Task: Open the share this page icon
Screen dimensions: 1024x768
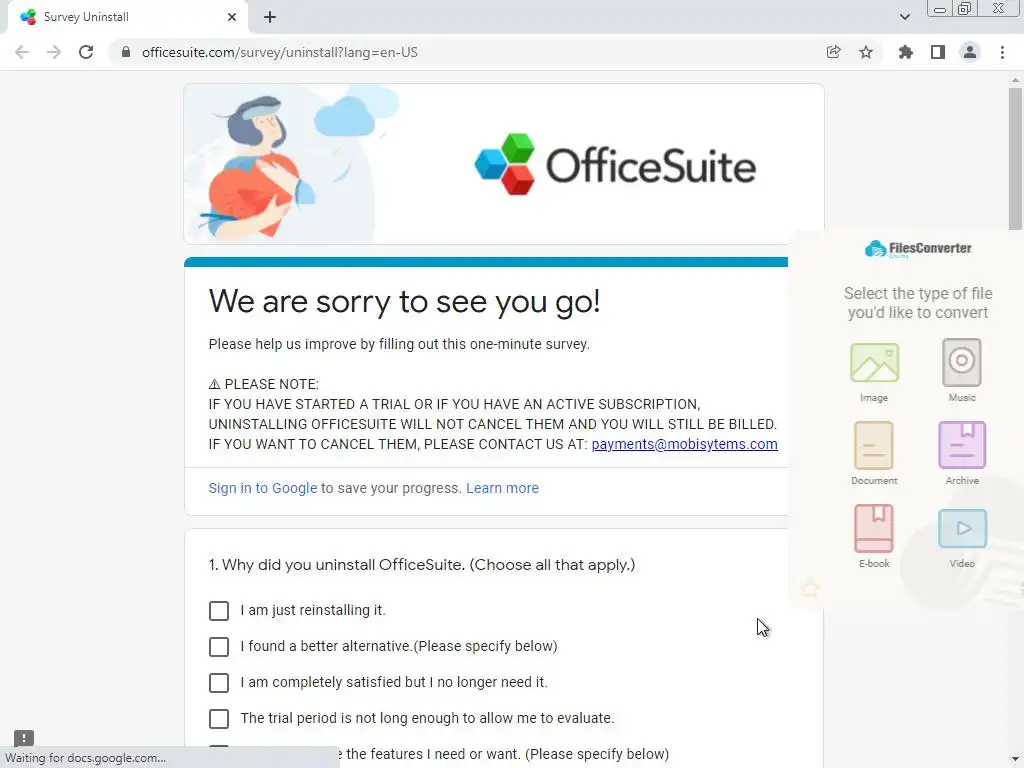Action: coord(833,52)
